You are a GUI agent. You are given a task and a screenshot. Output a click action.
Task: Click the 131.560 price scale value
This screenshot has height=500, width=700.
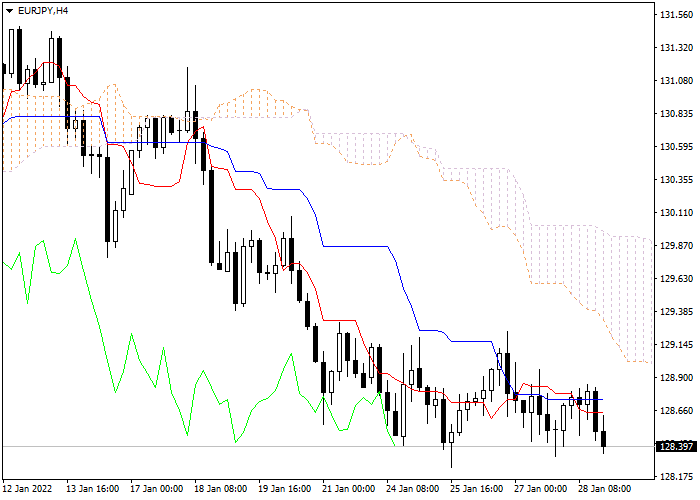[676, 15]
